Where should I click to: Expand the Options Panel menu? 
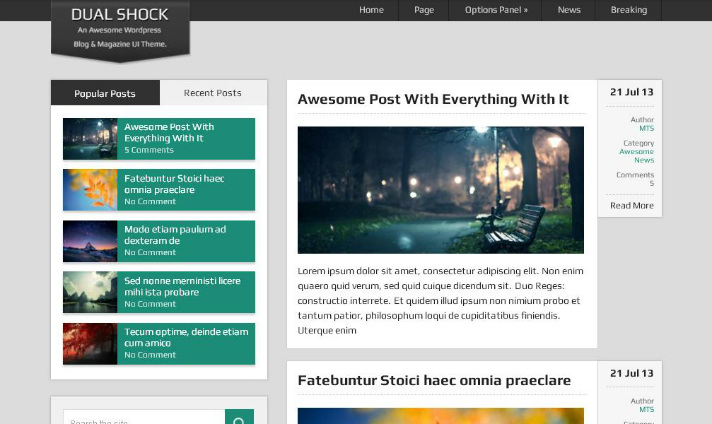tap(496, 10)
